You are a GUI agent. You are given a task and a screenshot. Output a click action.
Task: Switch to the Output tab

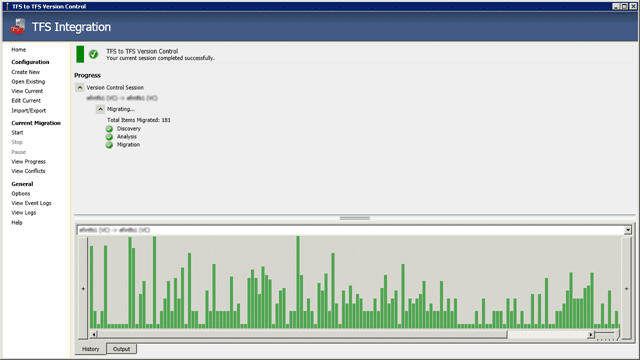coord(121,349)
